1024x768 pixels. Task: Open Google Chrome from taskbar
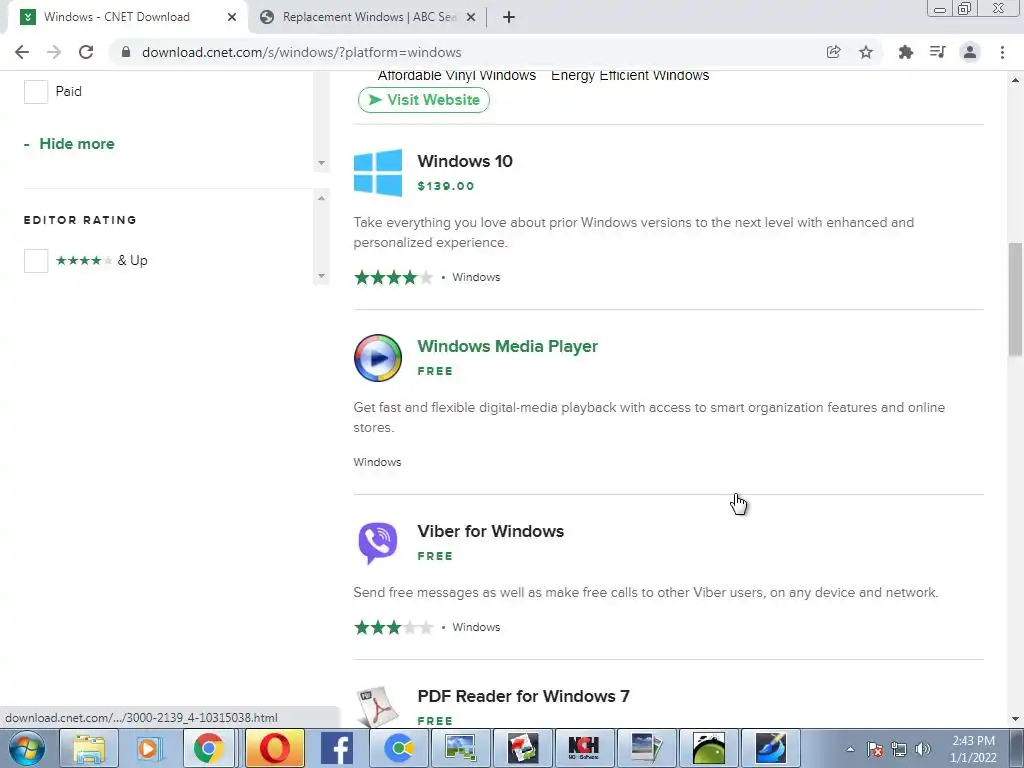point(208,748)
